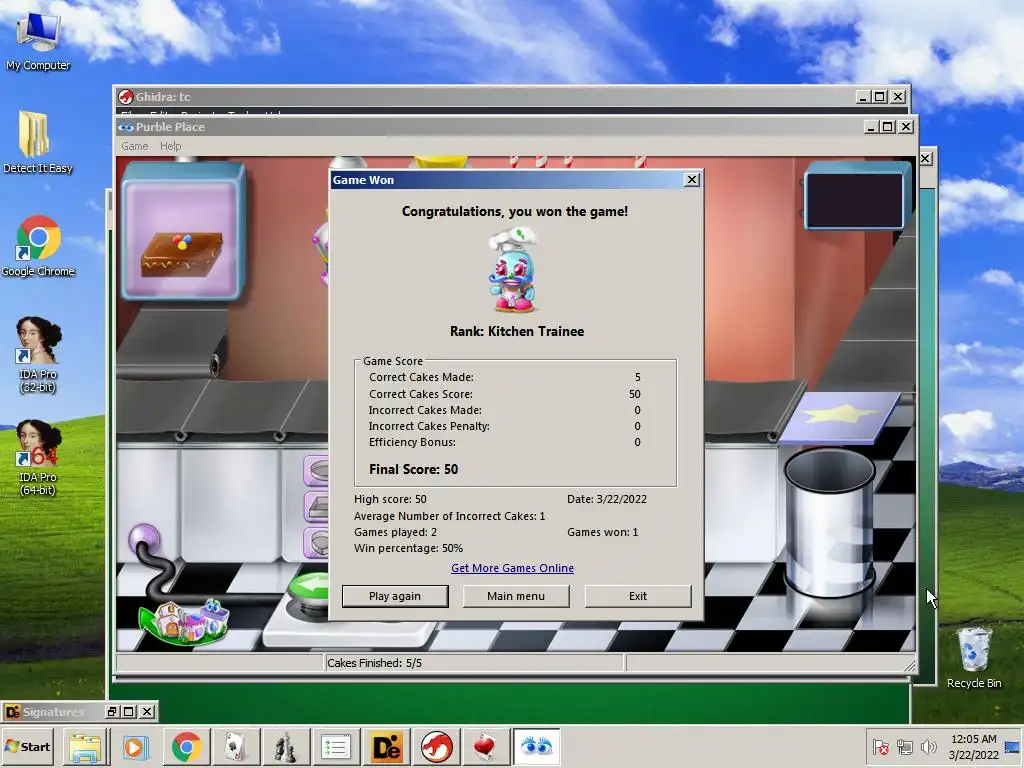This screenshot has height=768, width=1024.
Task: Click the green arrow conveyor button
Action: [x=310, y=586]
